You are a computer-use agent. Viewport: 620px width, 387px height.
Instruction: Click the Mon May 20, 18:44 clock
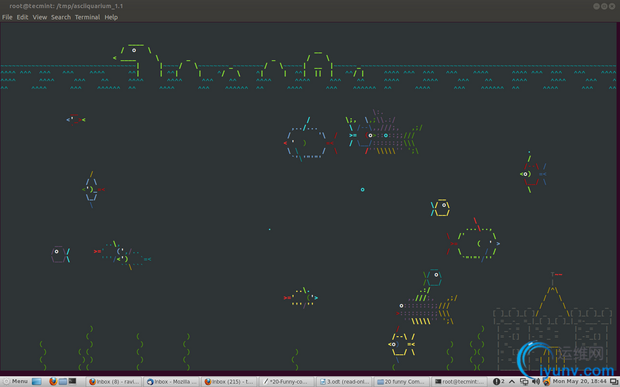(x=579, y=381)
